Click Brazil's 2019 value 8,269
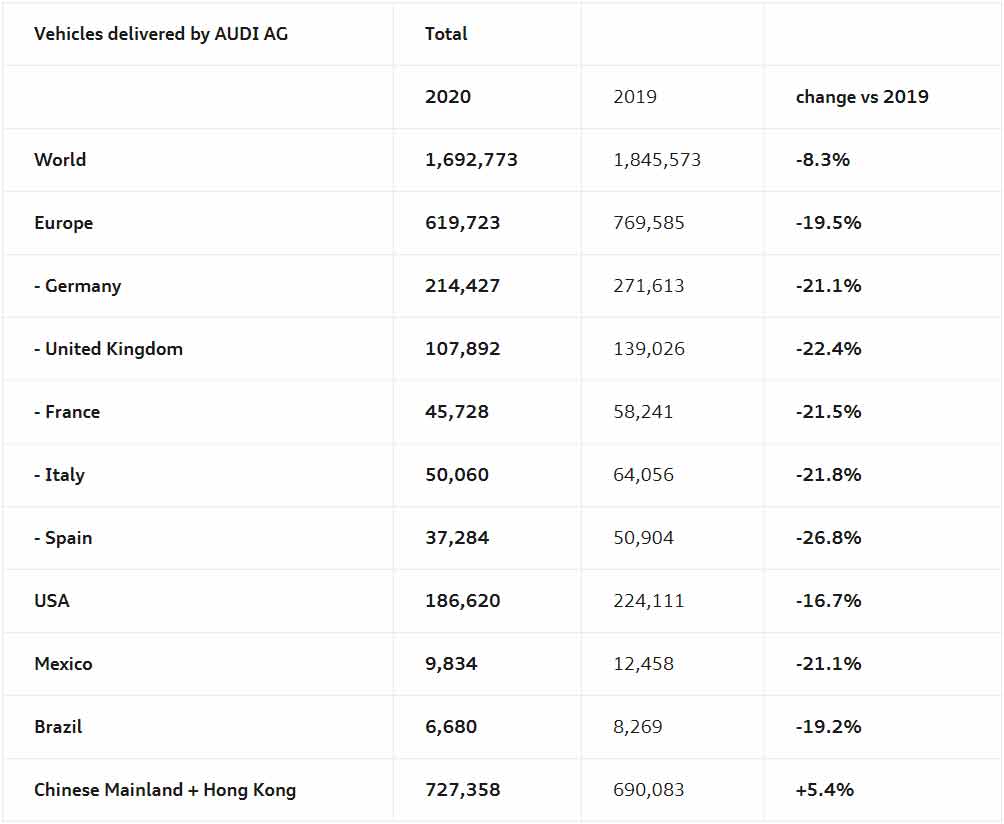The image size is (1004, 824). point(638,727)
